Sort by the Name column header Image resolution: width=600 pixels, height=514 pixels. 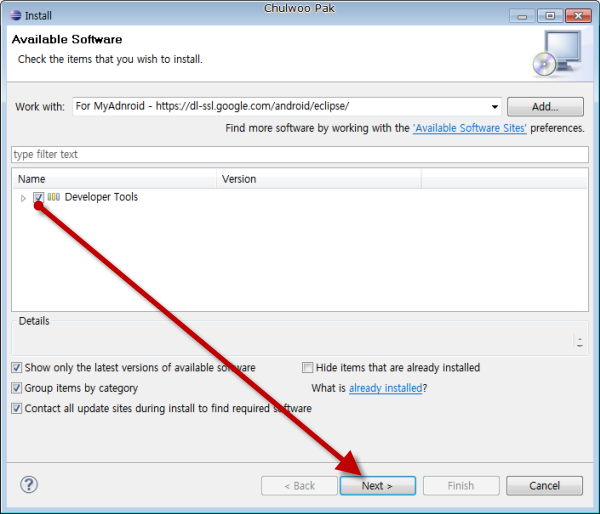(x=115, y=179)
